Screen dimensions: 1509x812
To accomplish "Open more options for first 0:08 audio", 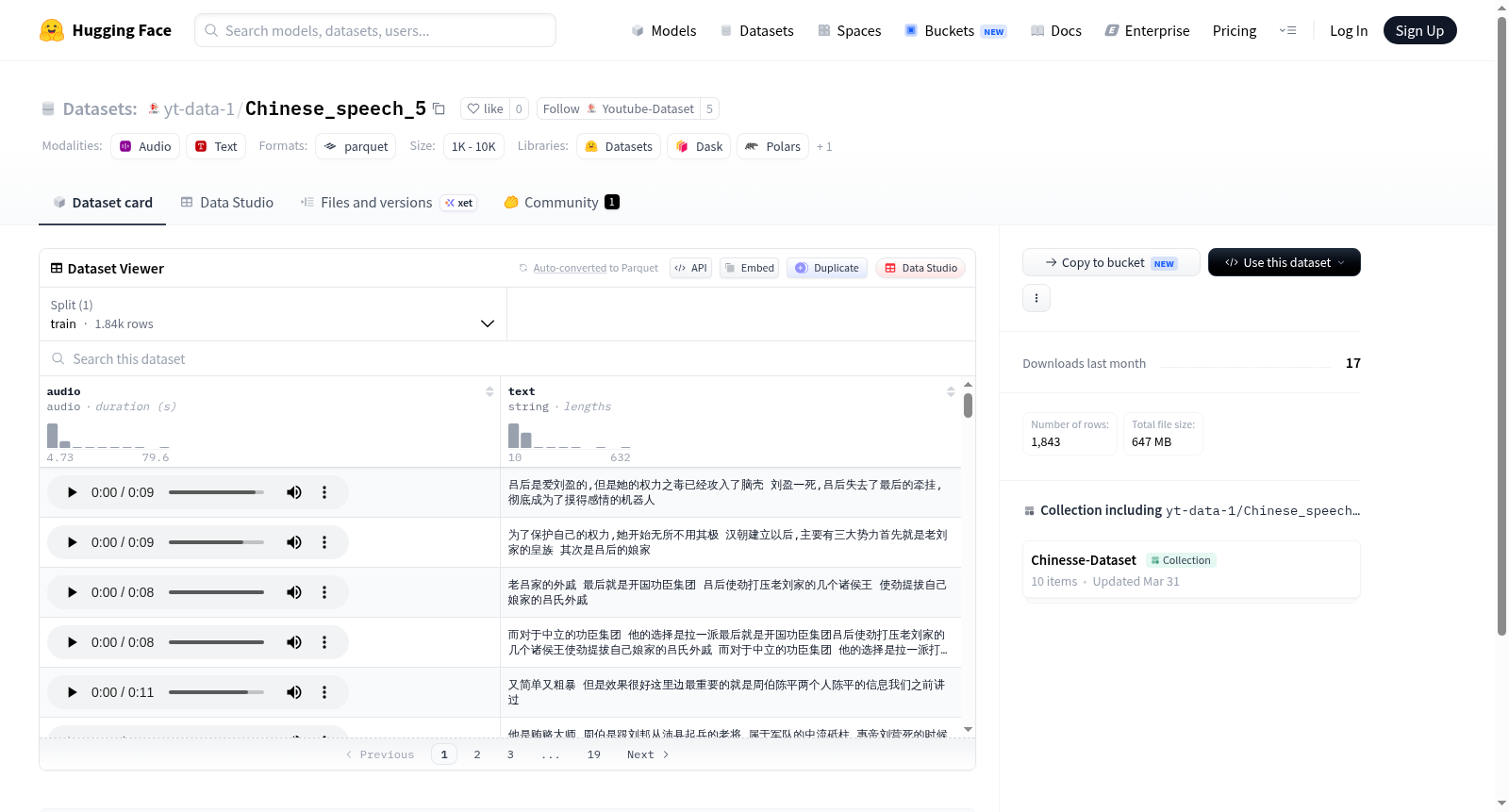I will pyautogui.click(x=324, y=592).
